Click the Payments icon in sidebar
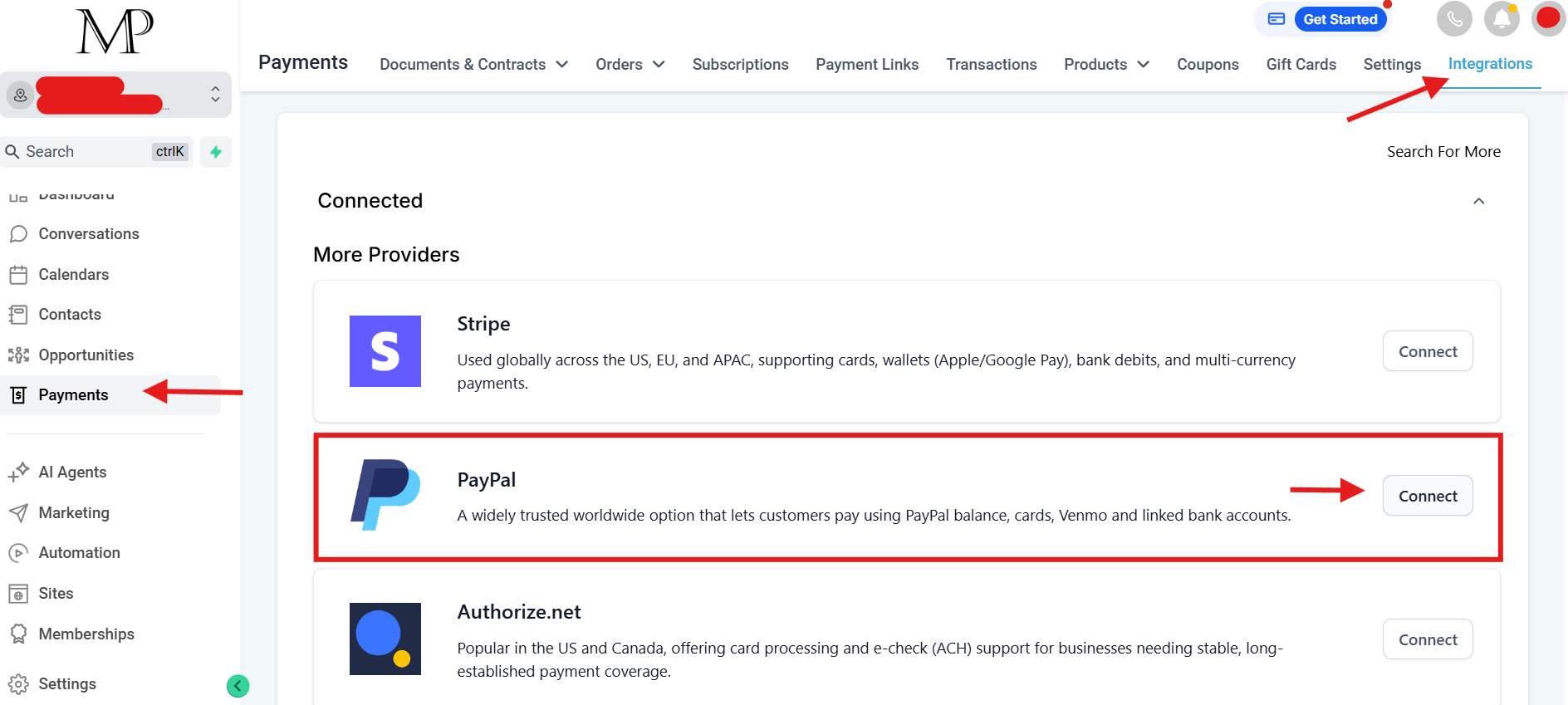 tap(18, 395)
